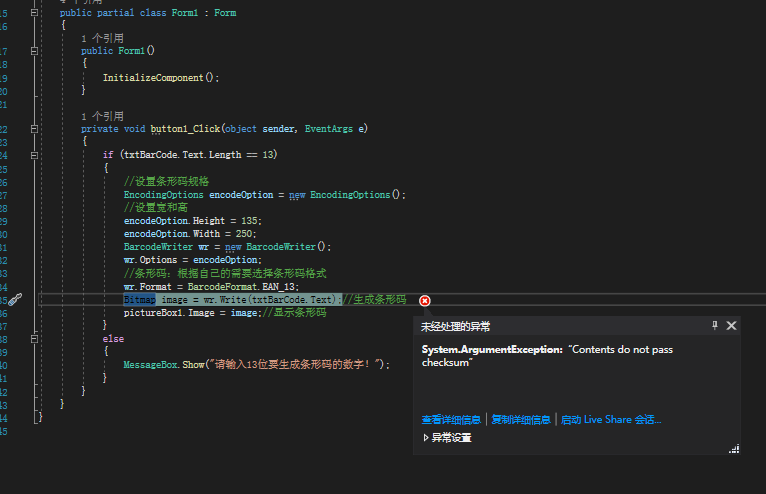
Task: Click the highlighted Bitmap keyword
Action: tap(140, 300)
